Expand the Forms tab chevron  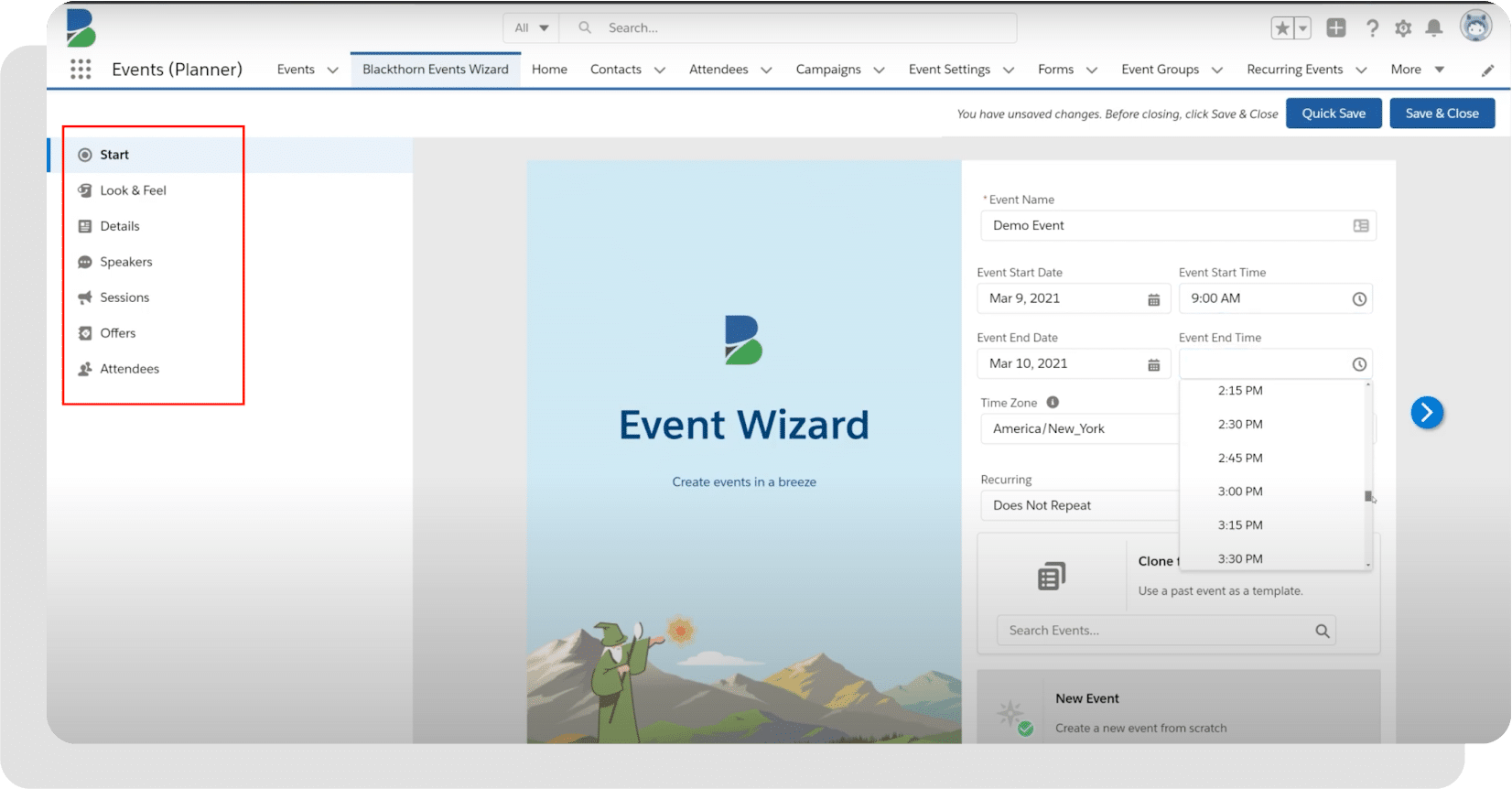[x=1091, y=70]
